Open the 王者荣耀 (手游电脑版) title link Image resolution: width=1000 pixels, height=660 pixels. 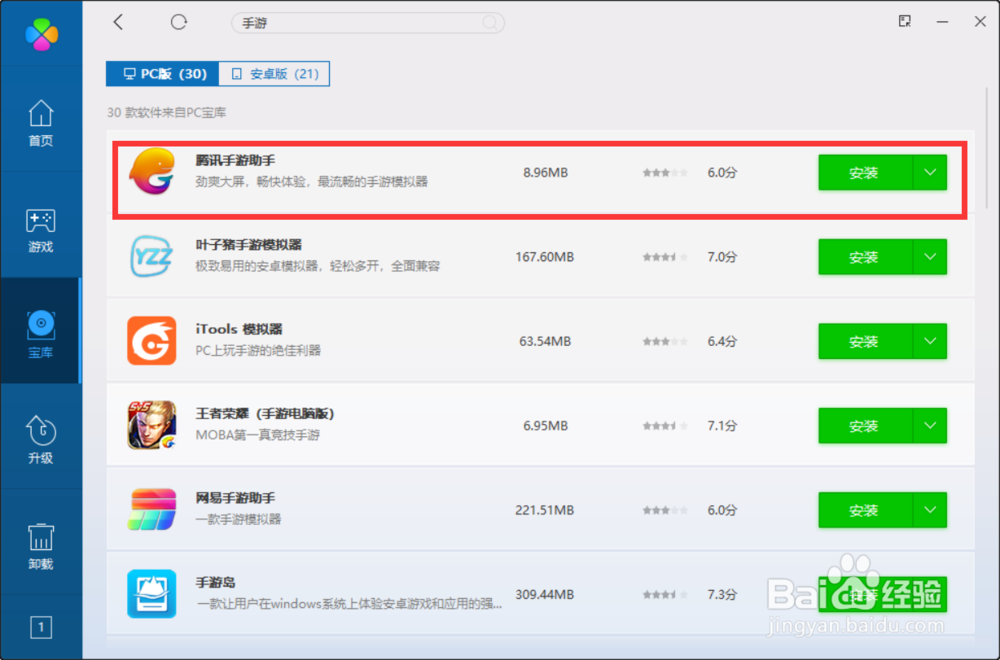(x=265, y=414)
